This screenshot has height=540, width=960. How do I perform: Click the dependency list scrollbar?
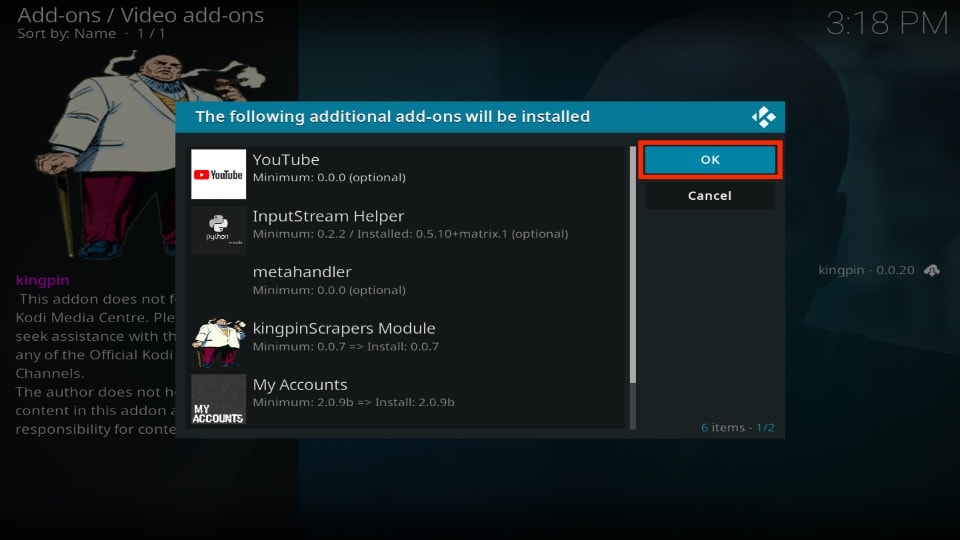pyautogui.click(x=632, y=287)
